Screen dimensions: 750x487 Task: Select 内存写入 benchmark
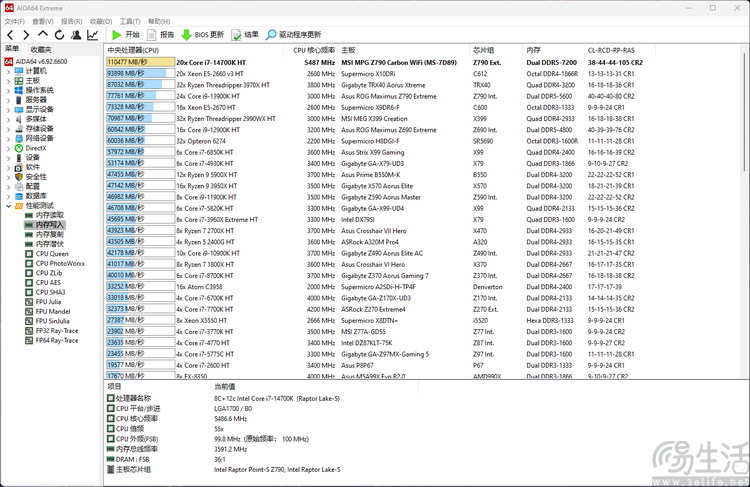click(x=50, y=225)
